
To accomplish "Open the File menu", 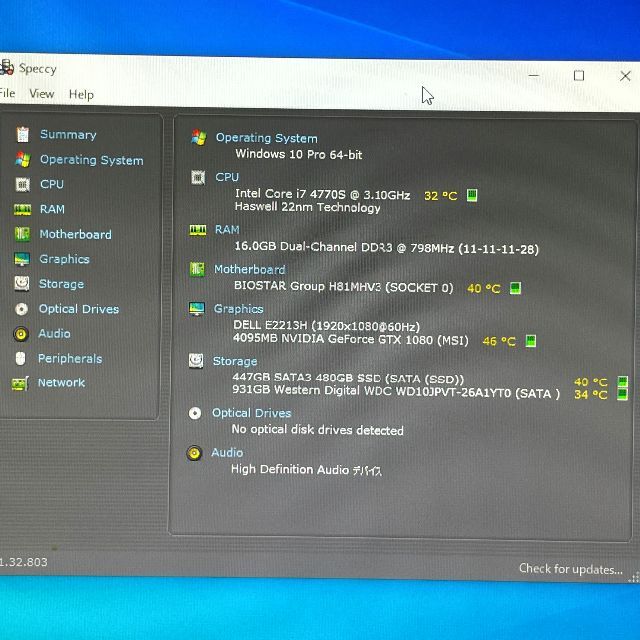I will tap(7, 93).
